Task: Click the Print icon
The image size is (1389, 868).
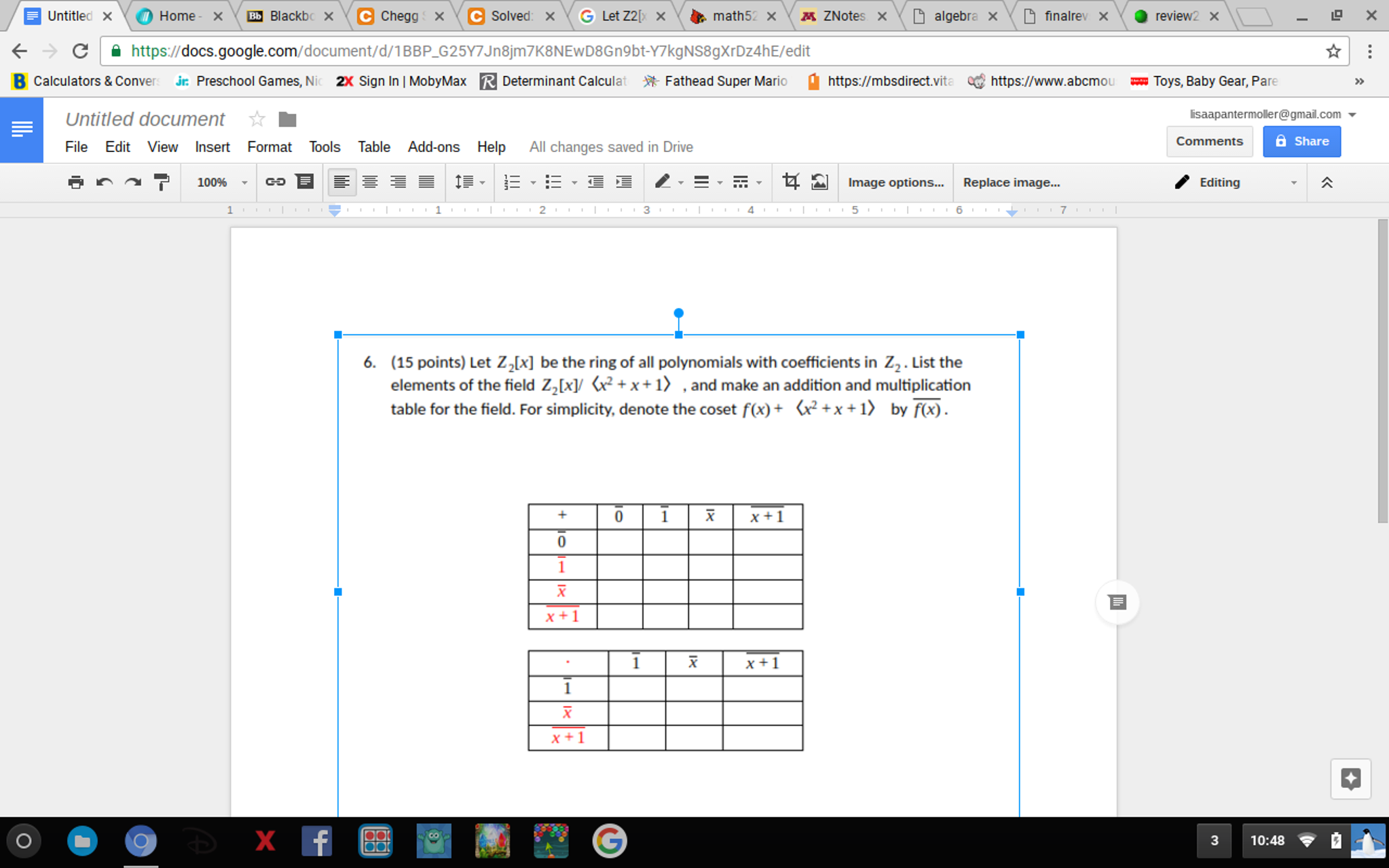Action: point(75,182)
